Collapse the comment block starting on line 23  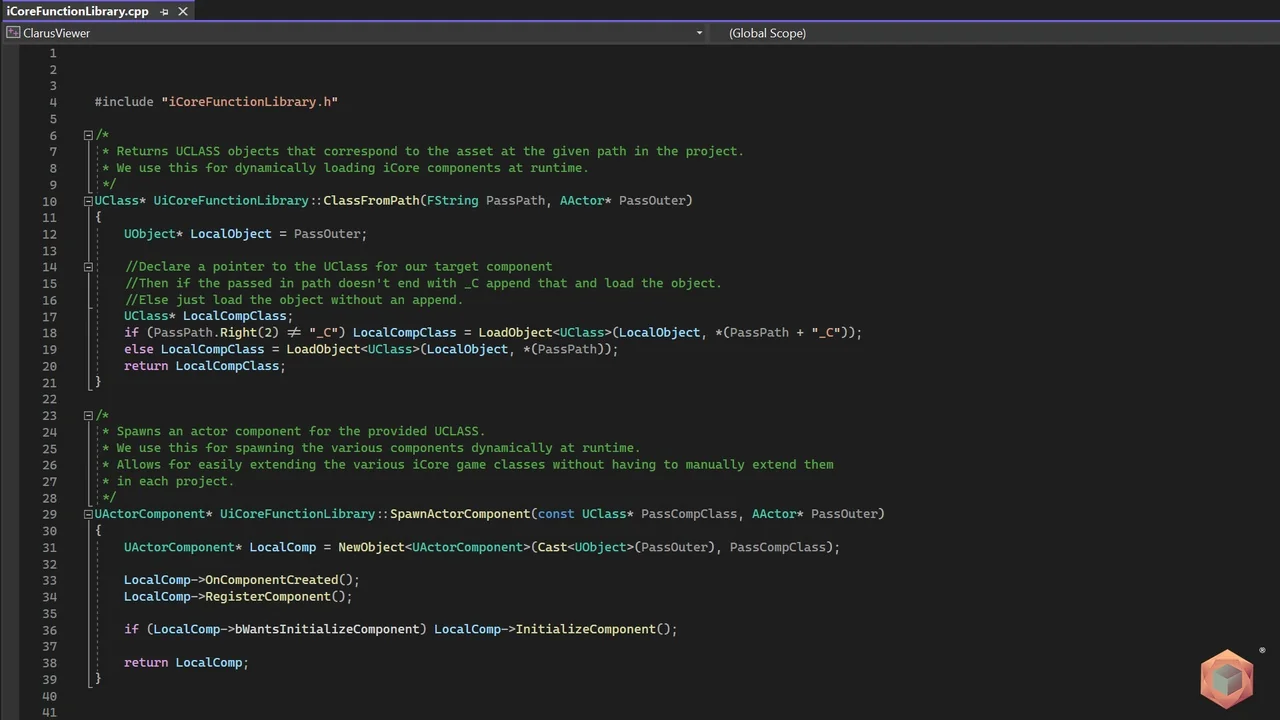tap(88, 415)
